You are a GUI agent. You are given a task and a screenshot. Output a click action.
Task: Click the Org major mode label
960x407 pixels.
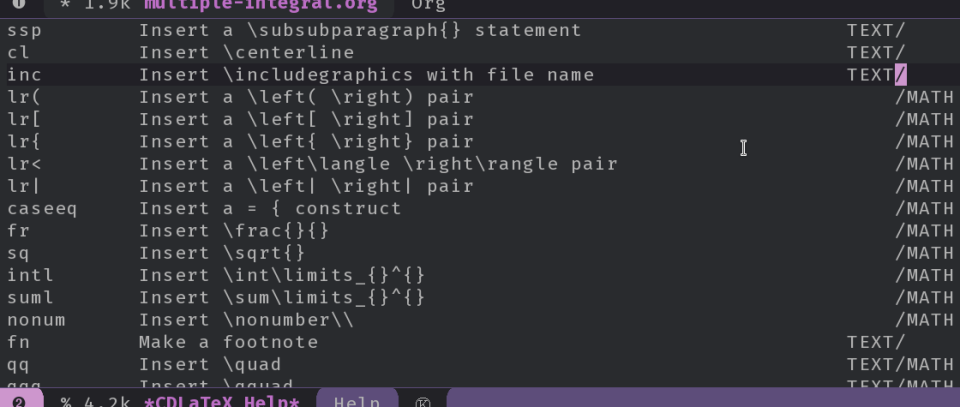click(428, 5)
